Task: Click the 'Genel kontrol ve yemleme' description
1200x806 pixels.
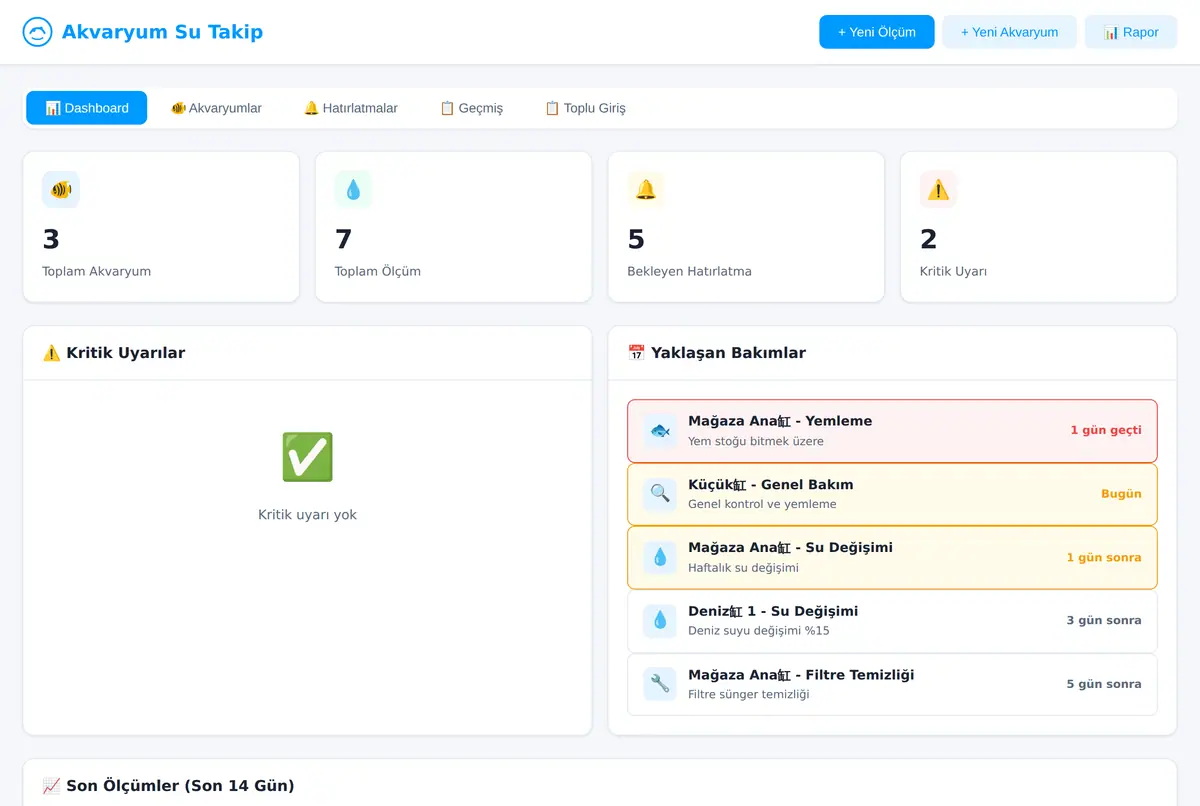Action: (762, 504)
